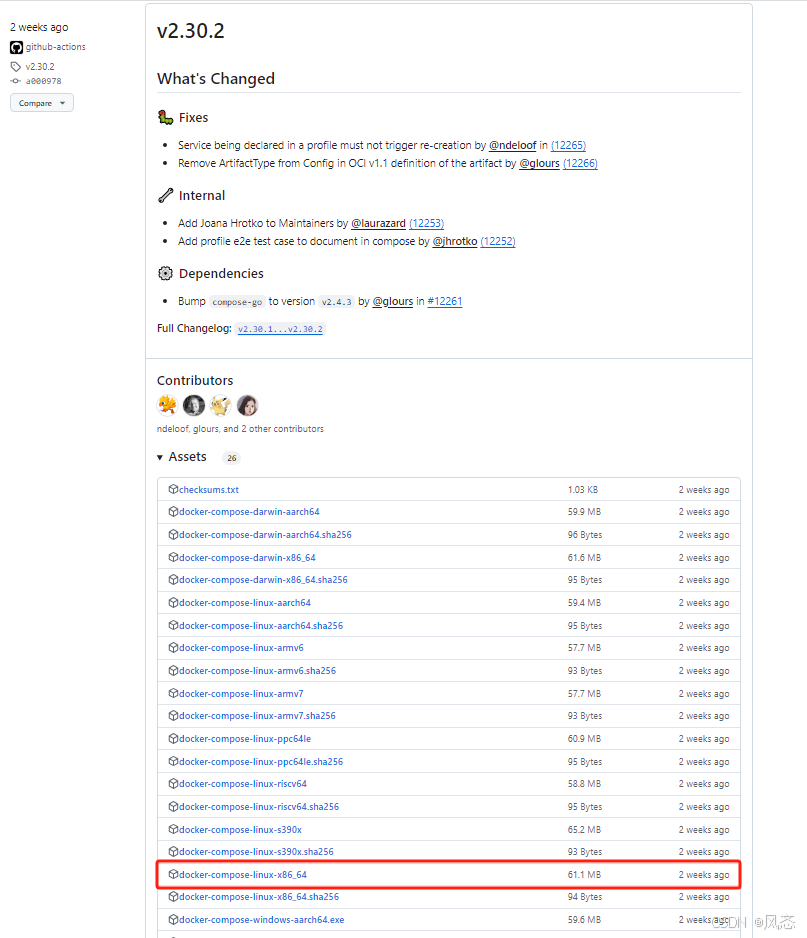Click the package icon for docker-compose-darwin-aarch64
This screenshot has height=938, width=807.
pos(173,511)
